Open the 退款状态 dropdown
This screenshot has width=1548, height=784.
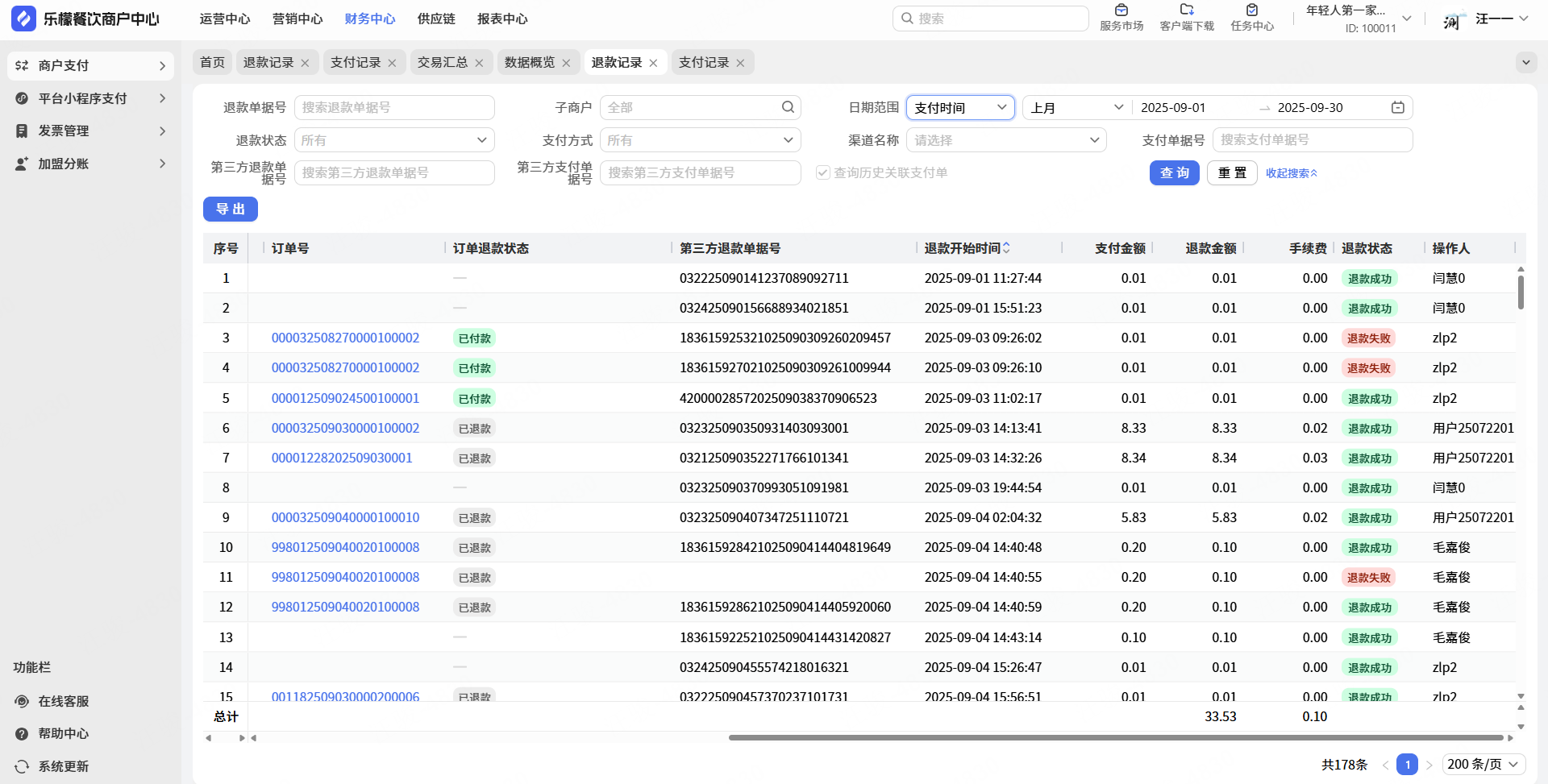click(x=393, y=140)
